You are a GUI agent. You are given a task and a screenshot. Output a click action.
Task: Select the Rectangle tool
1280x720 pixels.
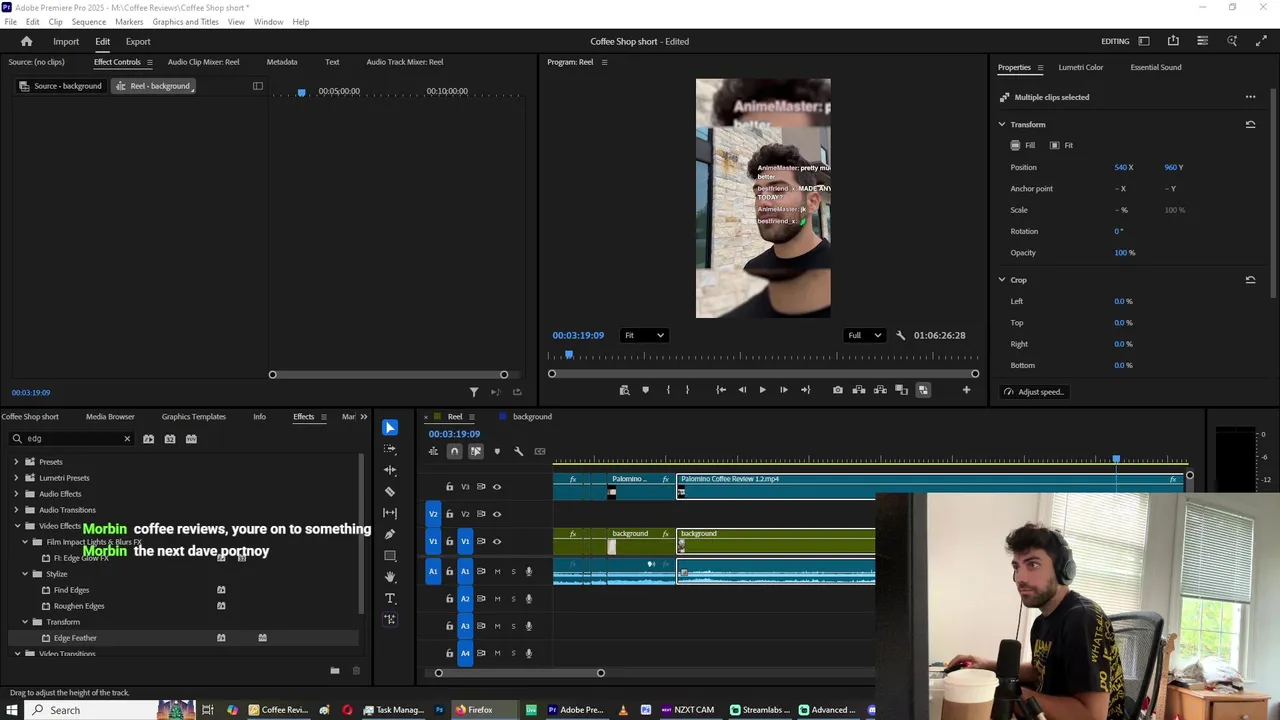click(390, 556)
